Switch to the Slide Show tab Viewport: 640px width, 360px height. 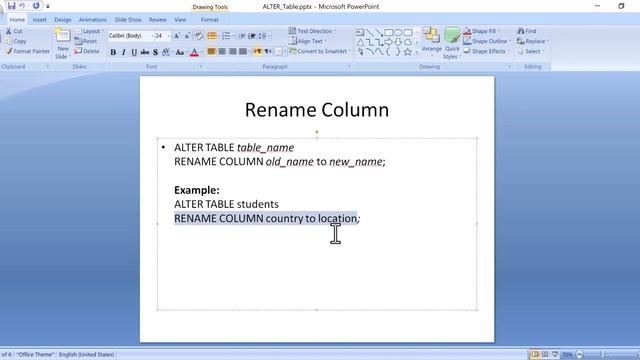tap(128, 20)
